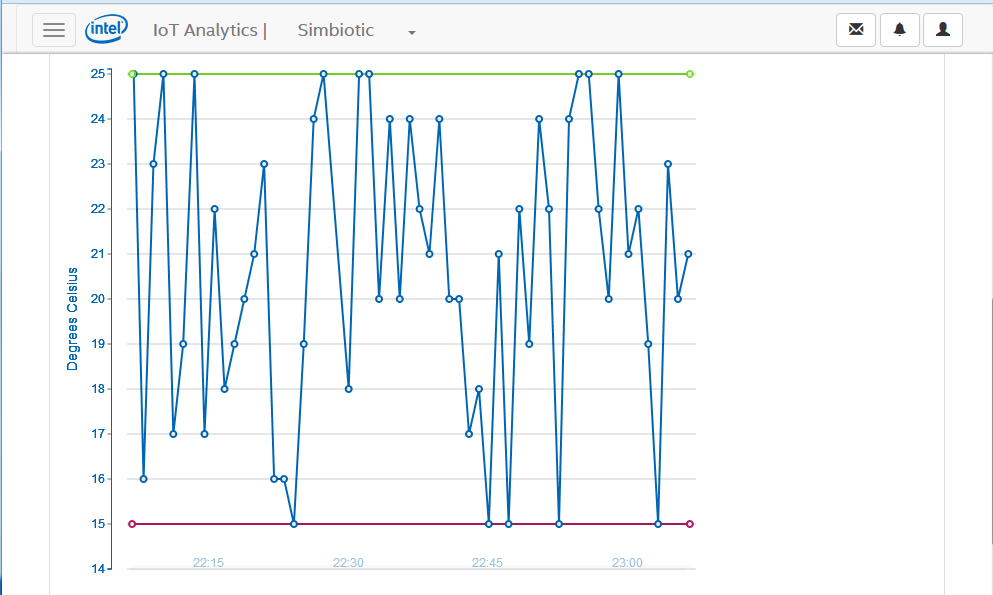Click the 25 mark on the temperature axis
This screenshot has height=595, width=993.
(x=96, y=73)
